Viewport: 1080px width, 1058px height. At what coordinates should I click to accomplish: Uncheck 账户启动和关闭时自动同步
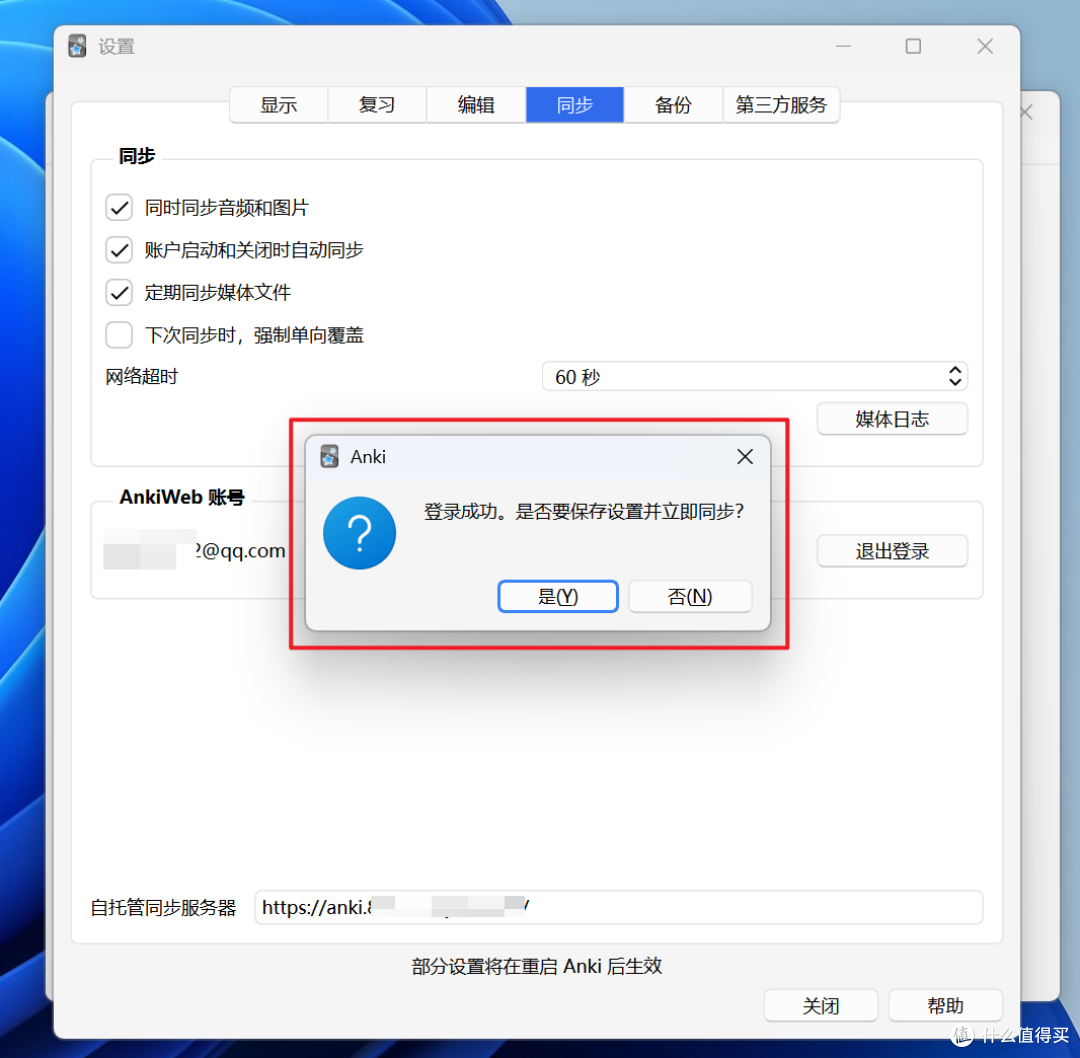(x=119, y=250)
